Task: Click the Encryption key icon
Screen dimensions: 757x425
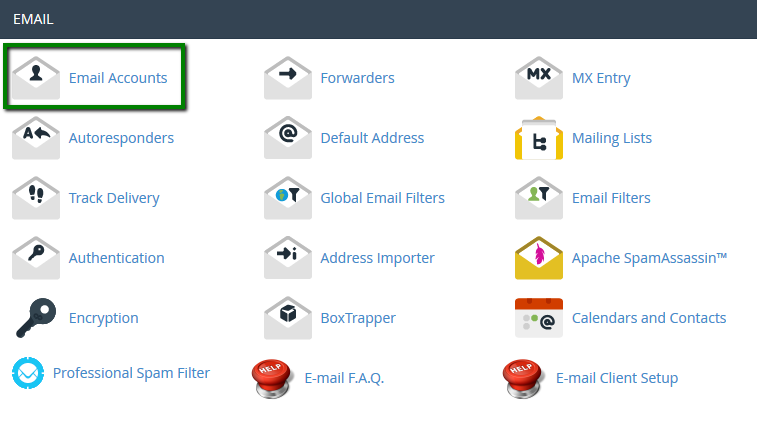Action: point(36,318)
